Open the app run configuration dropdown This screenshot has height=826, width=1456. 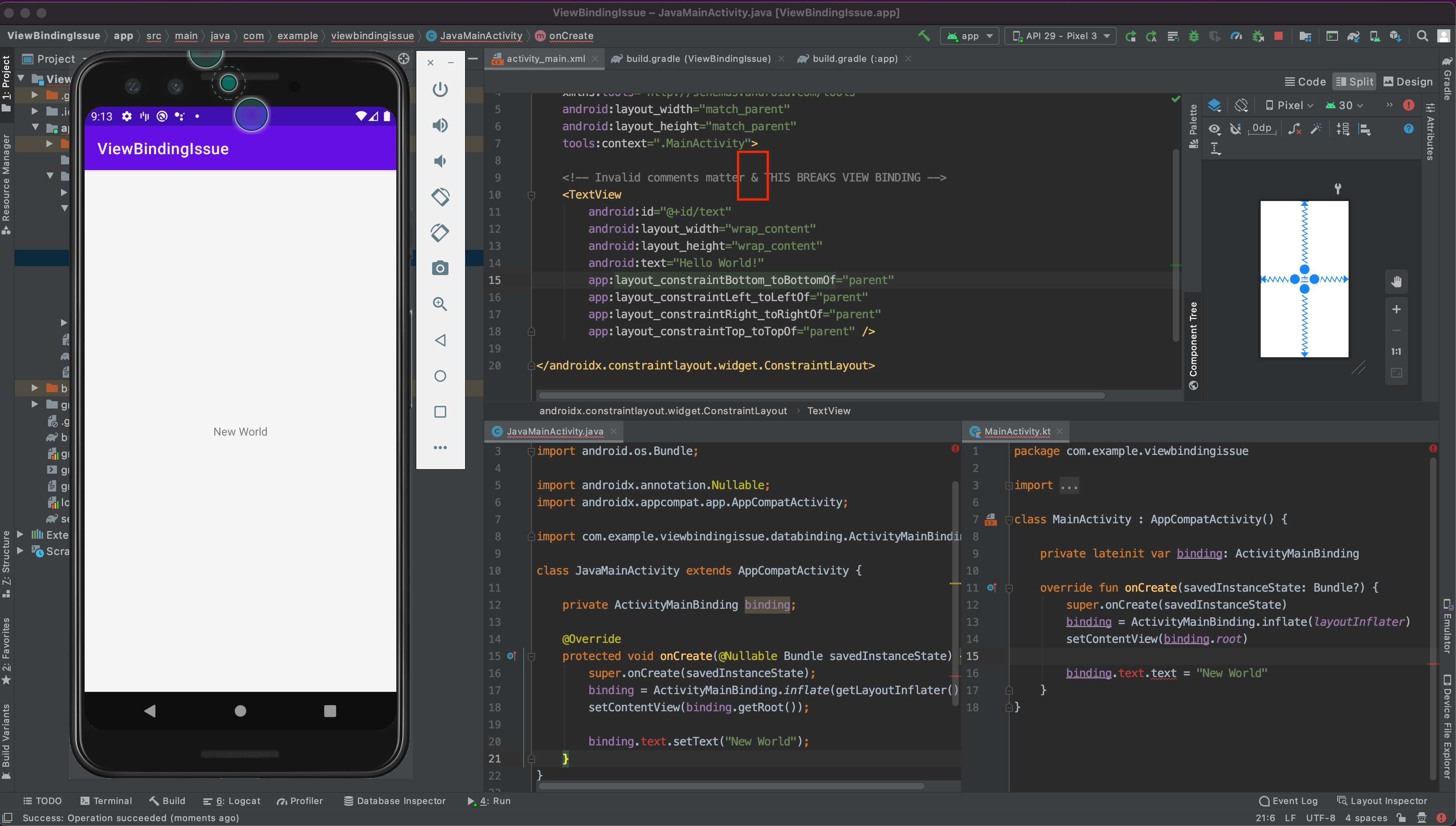(x=969, y=36)
